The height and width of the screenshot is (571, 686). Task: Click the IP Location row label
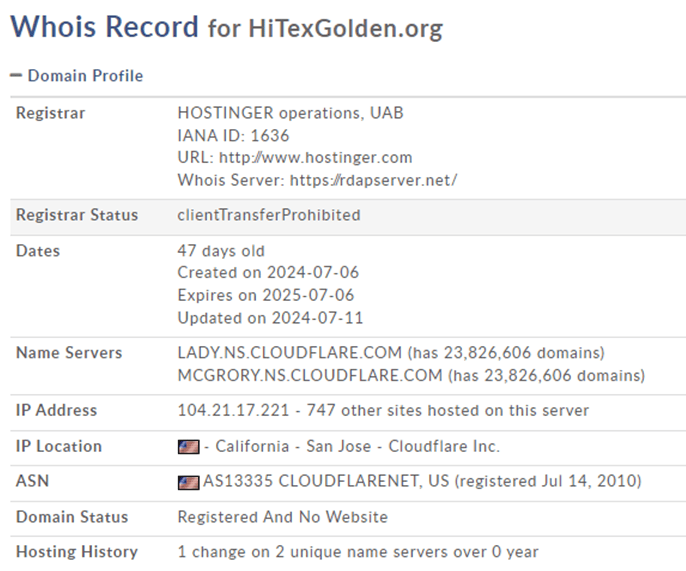(x=59, y=446)
